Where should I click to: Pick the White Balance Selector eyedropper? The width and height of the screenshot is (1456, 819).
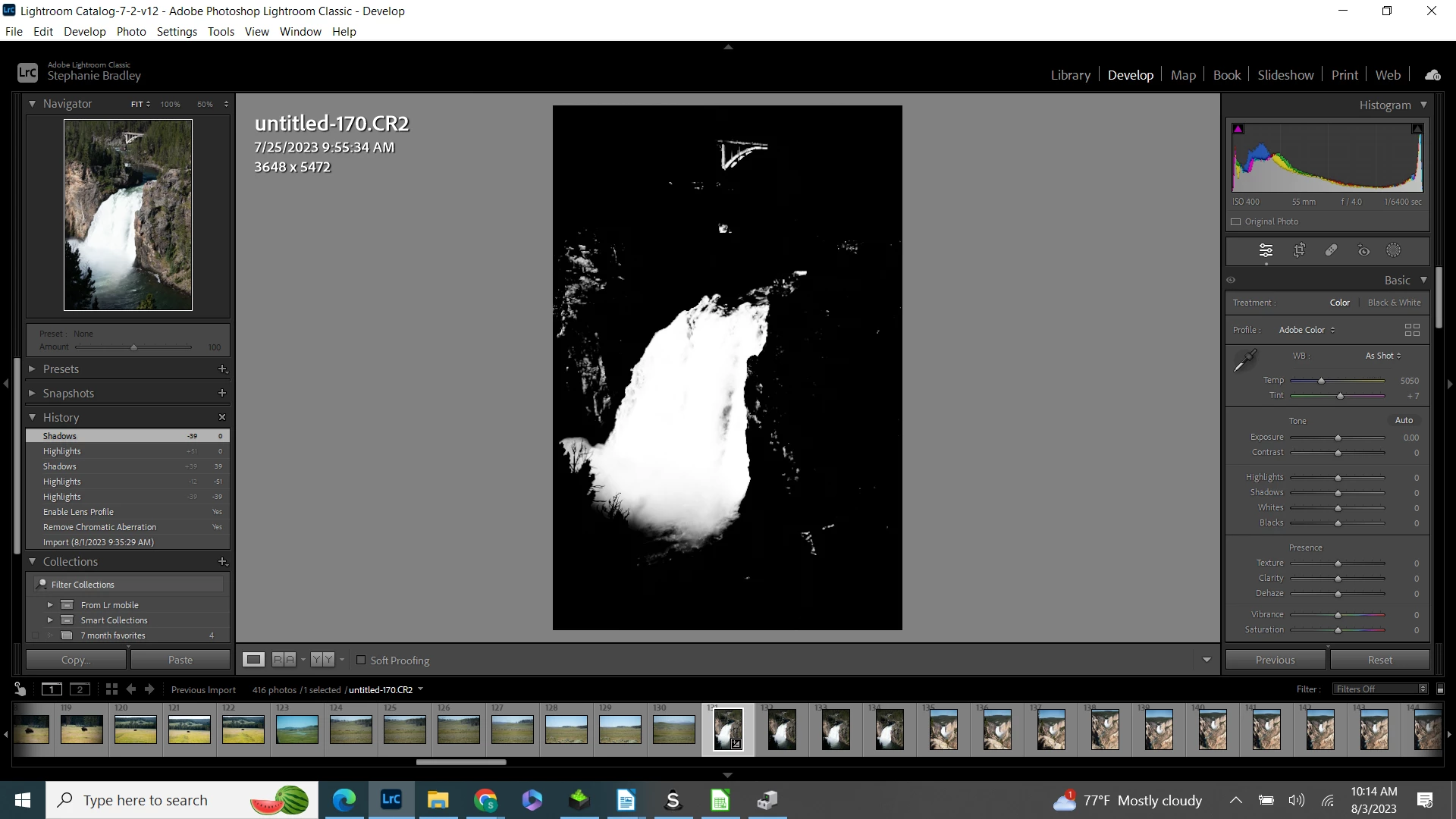click(1244, 361)
